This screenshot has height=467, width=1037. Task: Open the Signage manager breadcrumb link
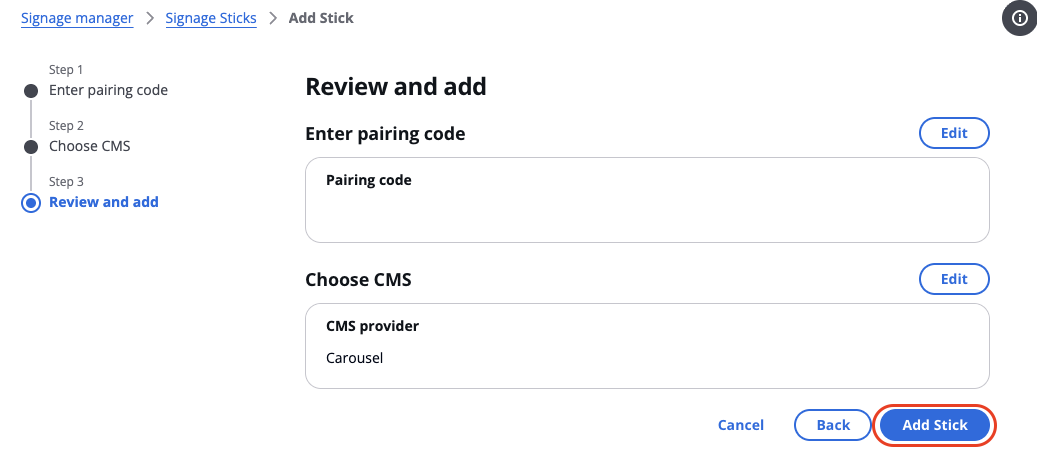(77, 18)
